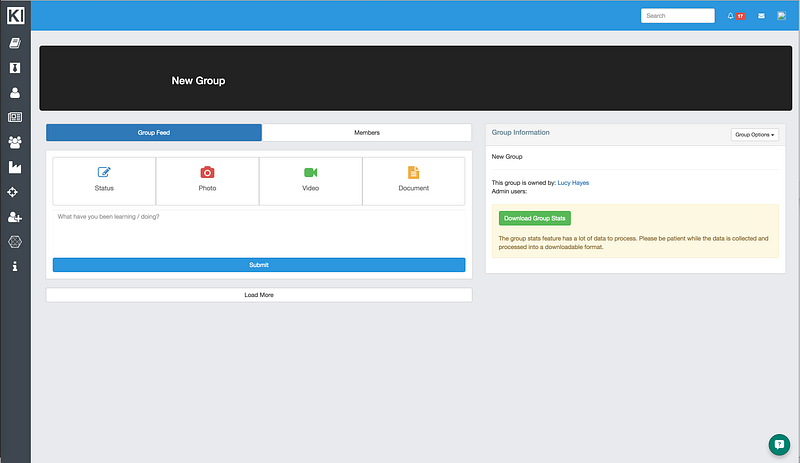Click the info icon in sidebar

point(15,266)
